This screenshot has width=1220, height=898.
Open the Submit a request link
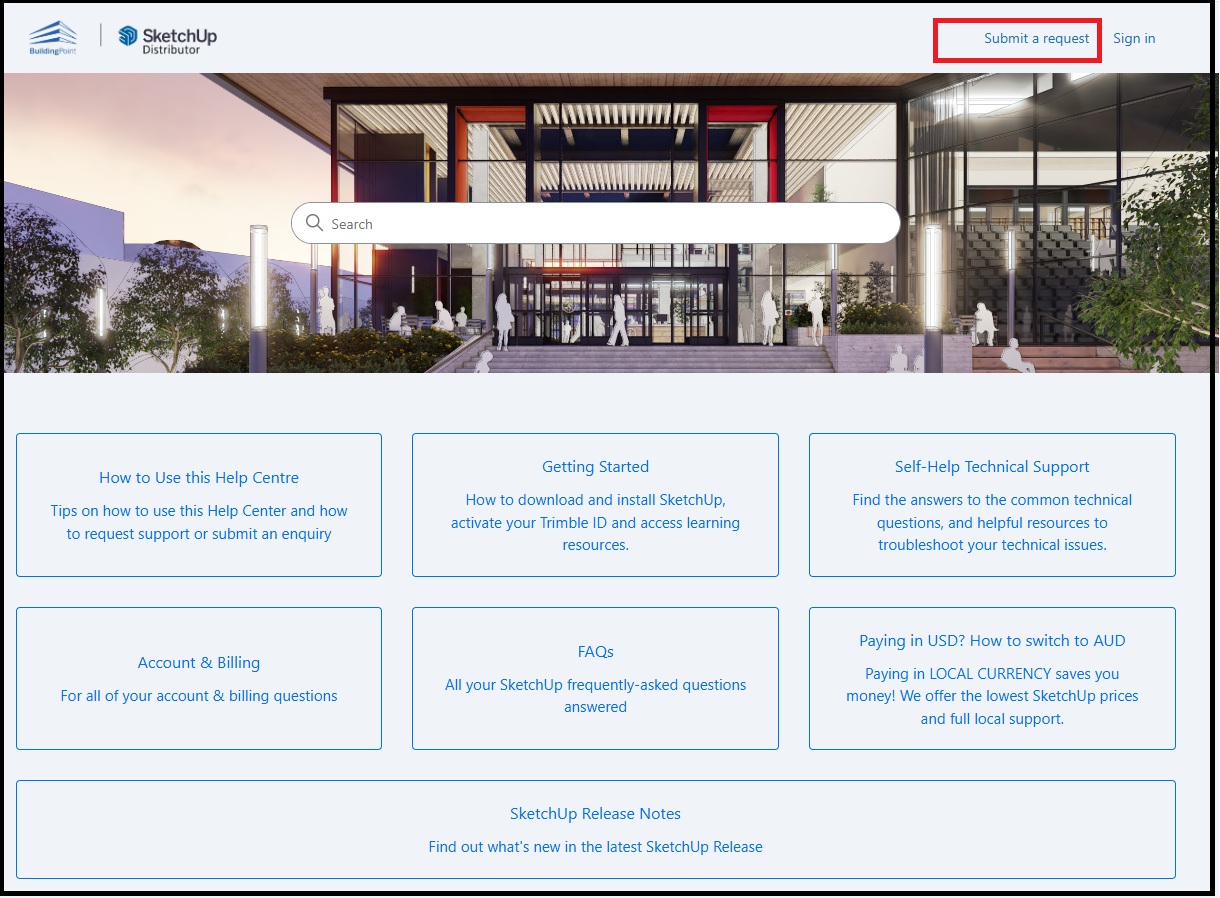(x=1036, y=39)
